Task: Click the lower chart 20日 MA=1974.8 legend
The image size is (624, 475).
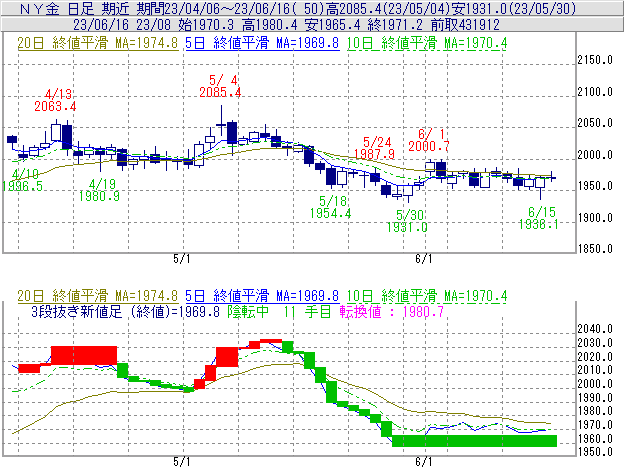Action: tap(98, 296)
